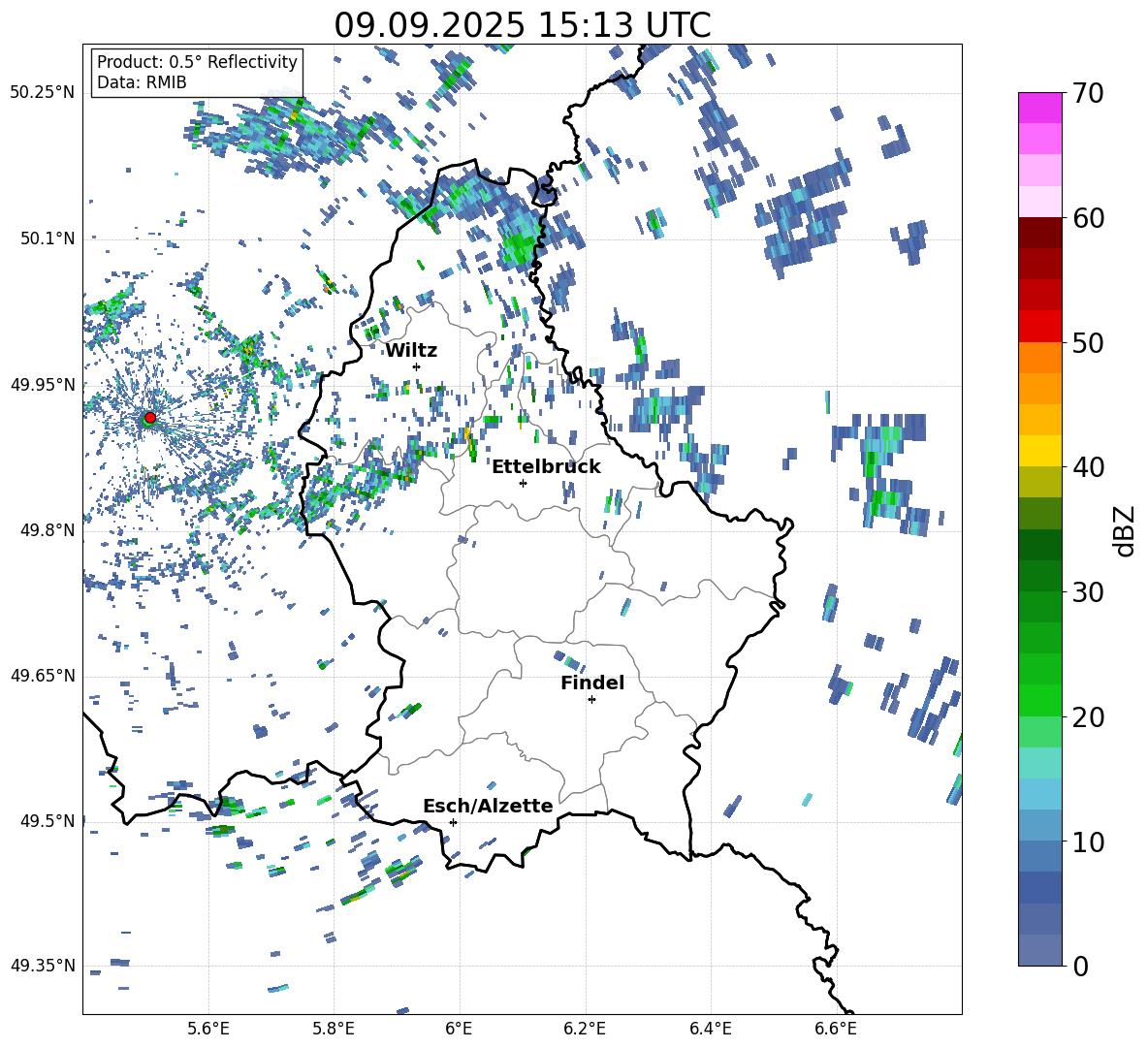Click the 'Product: 0.5° Reflectivity' text

coord(197,62)
